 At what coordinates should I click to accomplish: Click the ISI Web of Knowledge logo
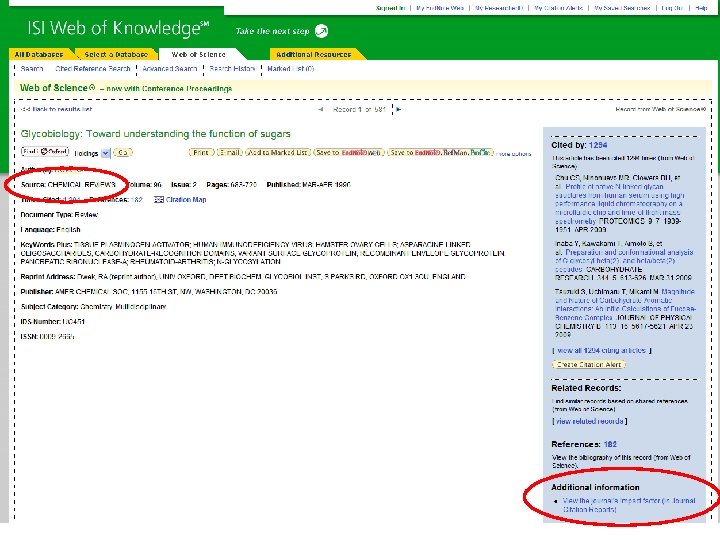tap(118, 28)
